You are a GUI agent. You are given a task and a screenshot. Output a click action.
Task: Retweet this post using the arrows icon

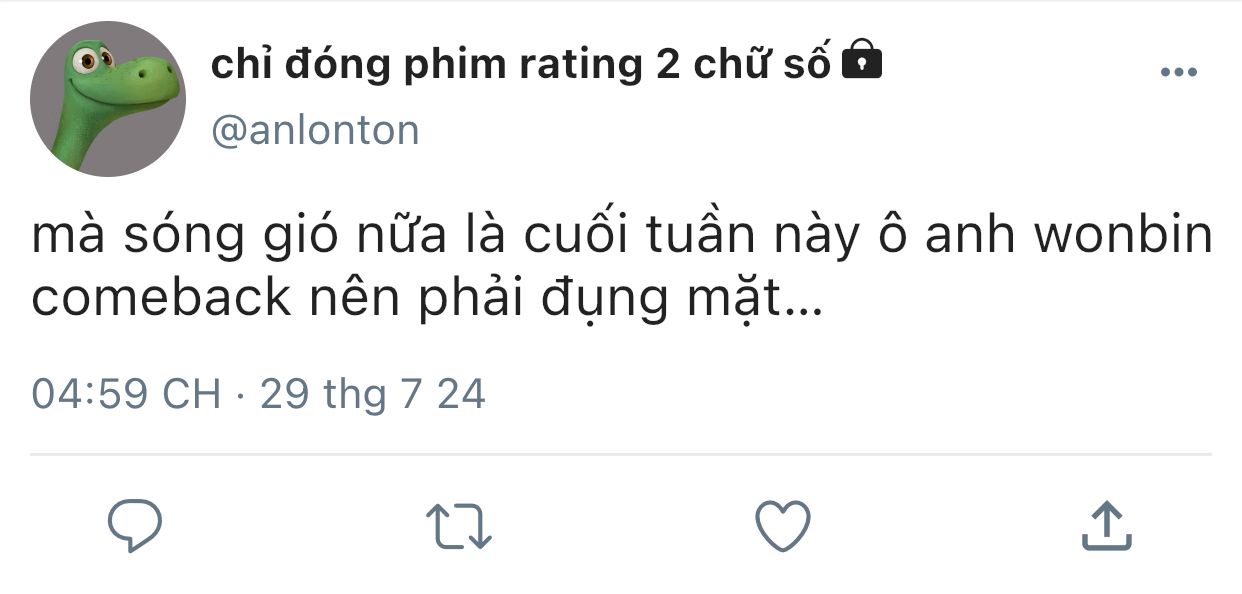[458, 526]
